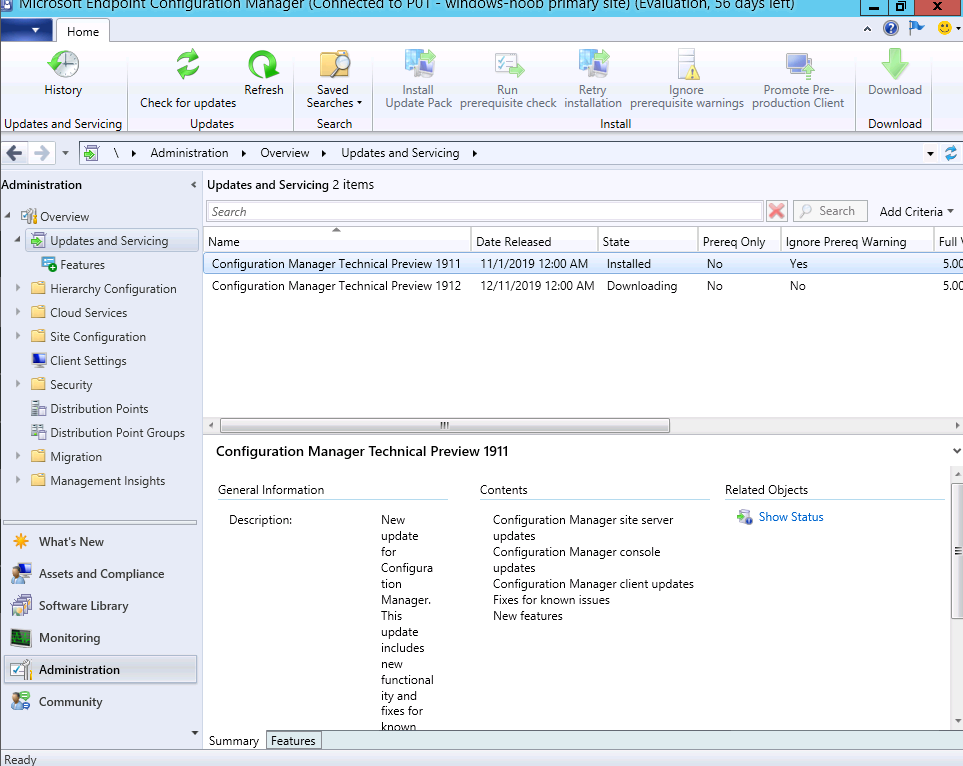This screenshot has height=766, width=963.
Task: Collapse the Overview tree node
Action: coord(7,216)
